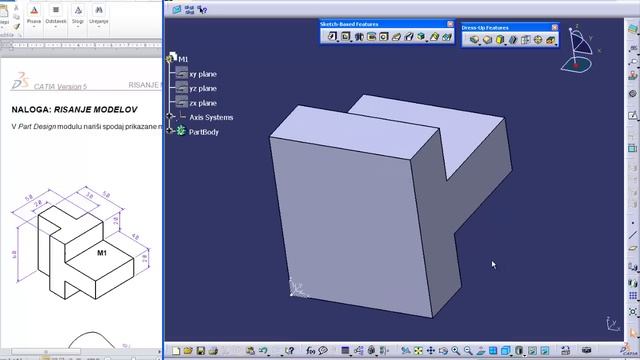Click the Fly Mode icon in view toolbar
This screenshot has width=640, height=360.
pyautogui.click(x=405, y=351)
